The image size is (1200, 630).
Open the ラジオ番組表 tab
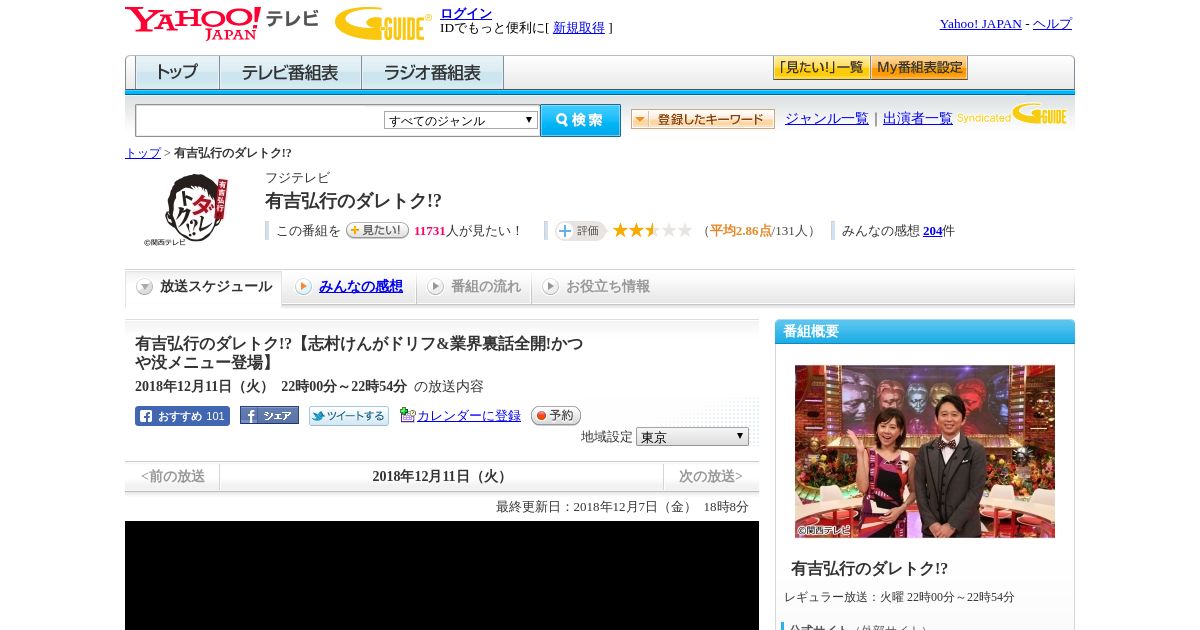point(432,73)
